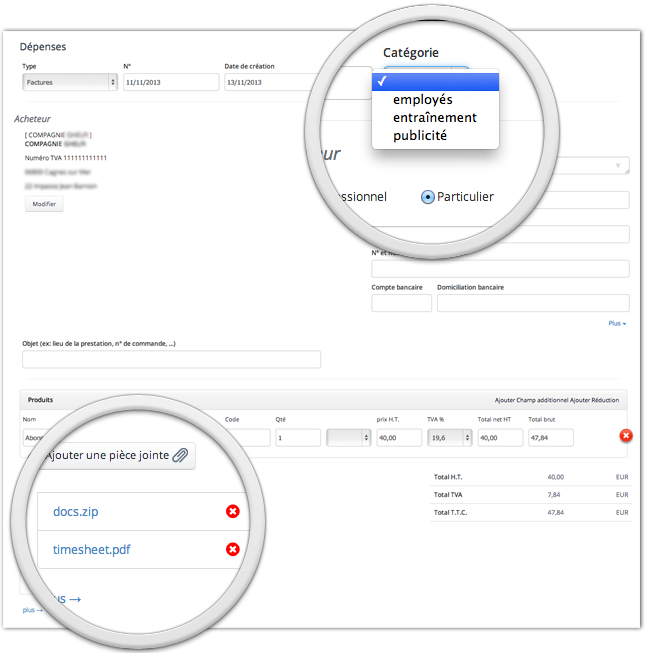The width and height of the screenshot is (648, 653).
Task: Click the Total net HT field
Action: pos(500,438)
